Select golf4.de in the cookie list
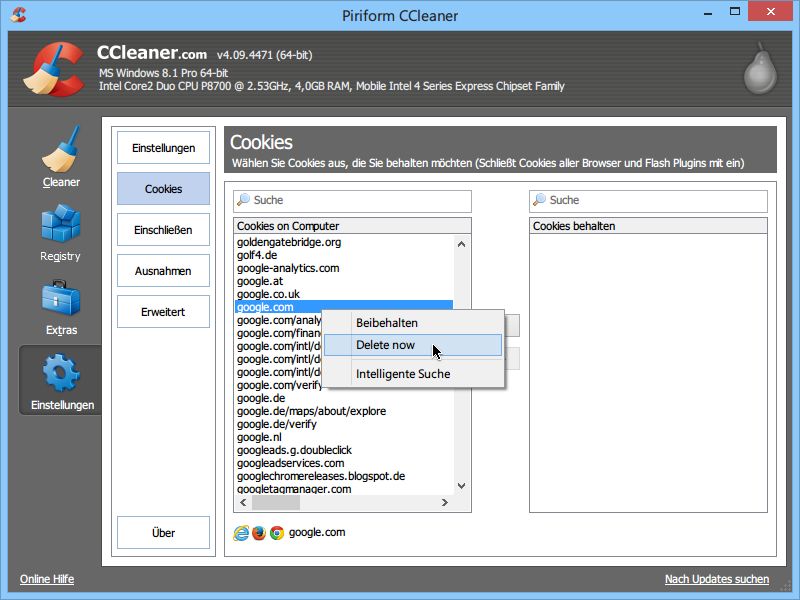 tap(257, 255)
